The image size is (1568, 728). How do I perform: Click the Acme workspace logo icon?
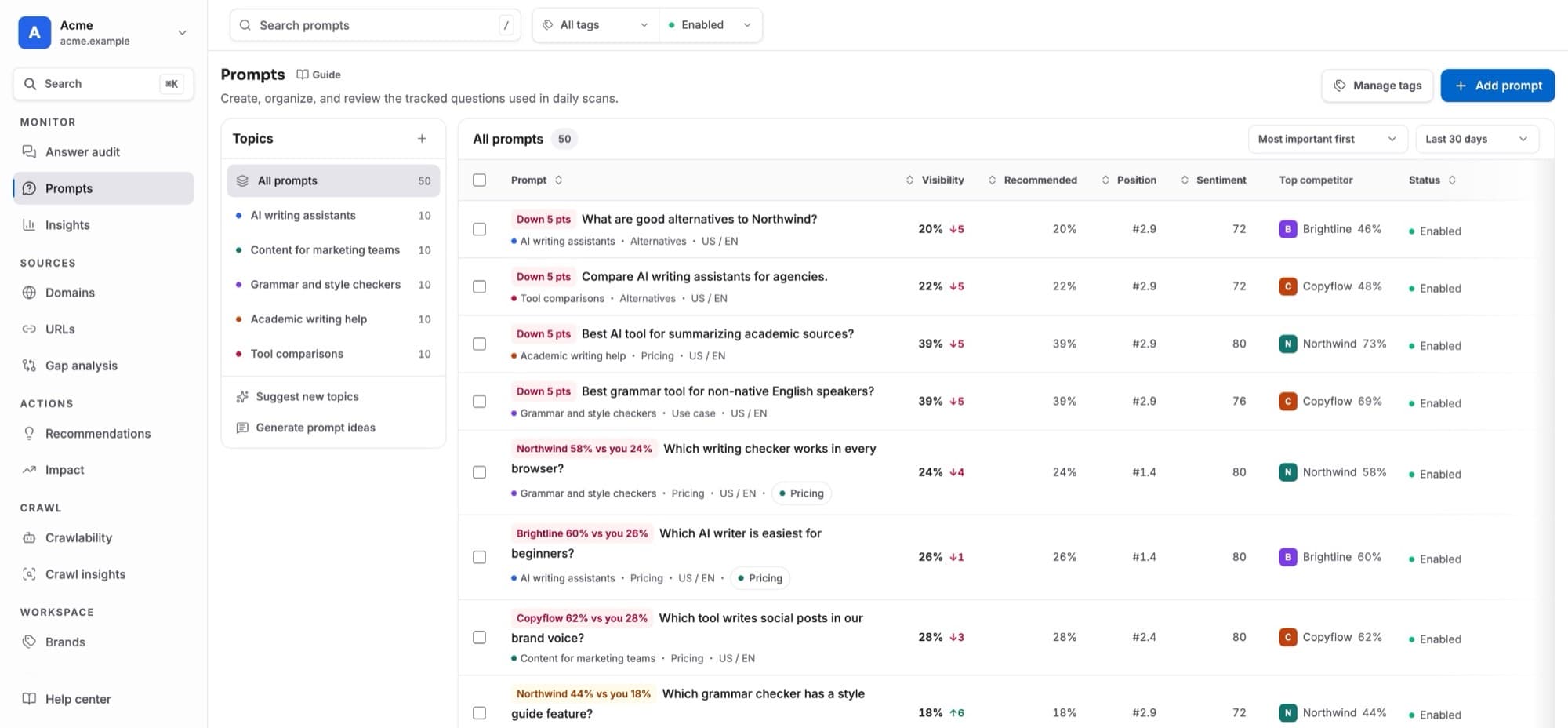34,32
